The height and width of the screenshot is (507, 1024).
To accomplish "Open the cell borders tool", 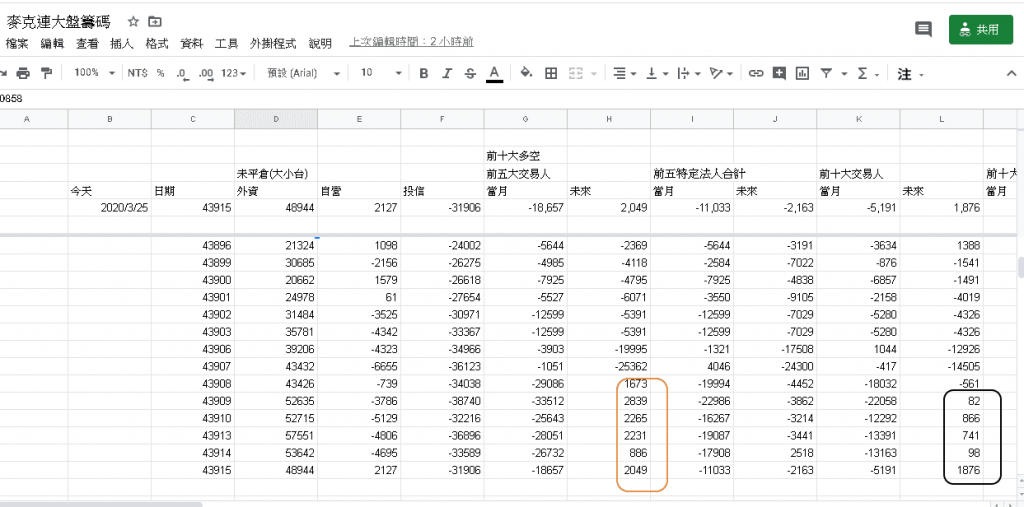I will (x=551, y=73).
